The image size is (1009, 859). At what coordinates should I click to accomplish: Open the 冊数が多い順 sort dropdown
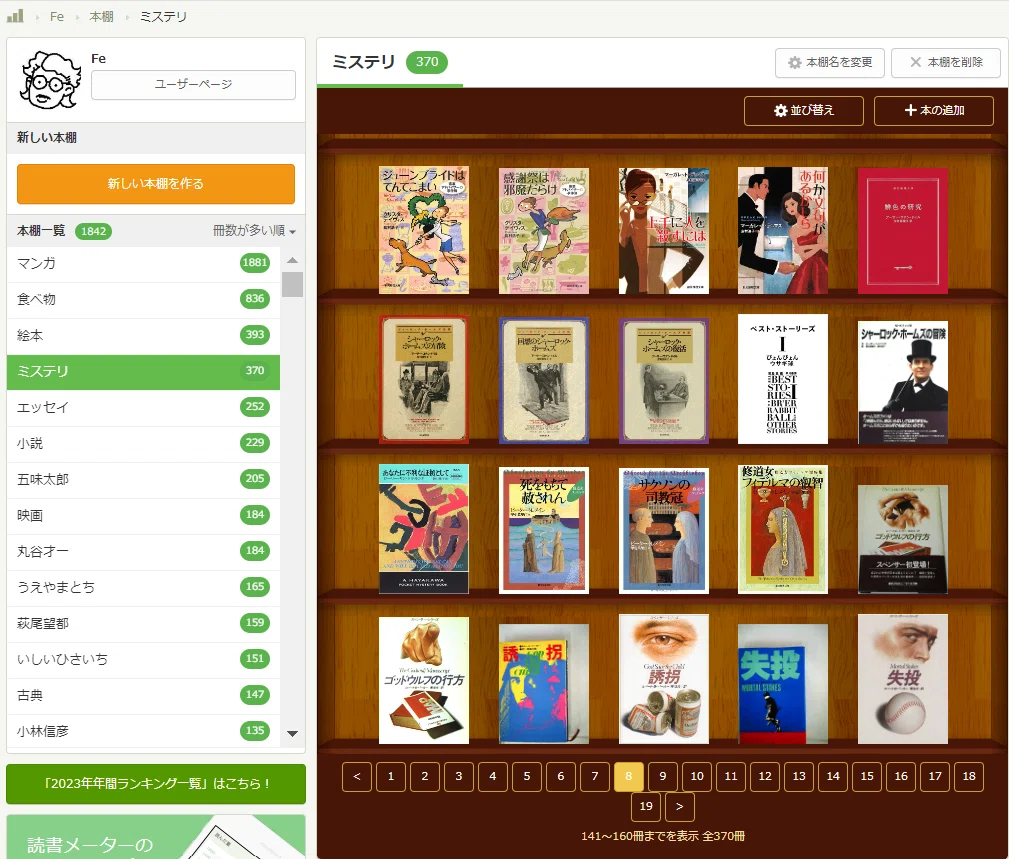[254, 230]
